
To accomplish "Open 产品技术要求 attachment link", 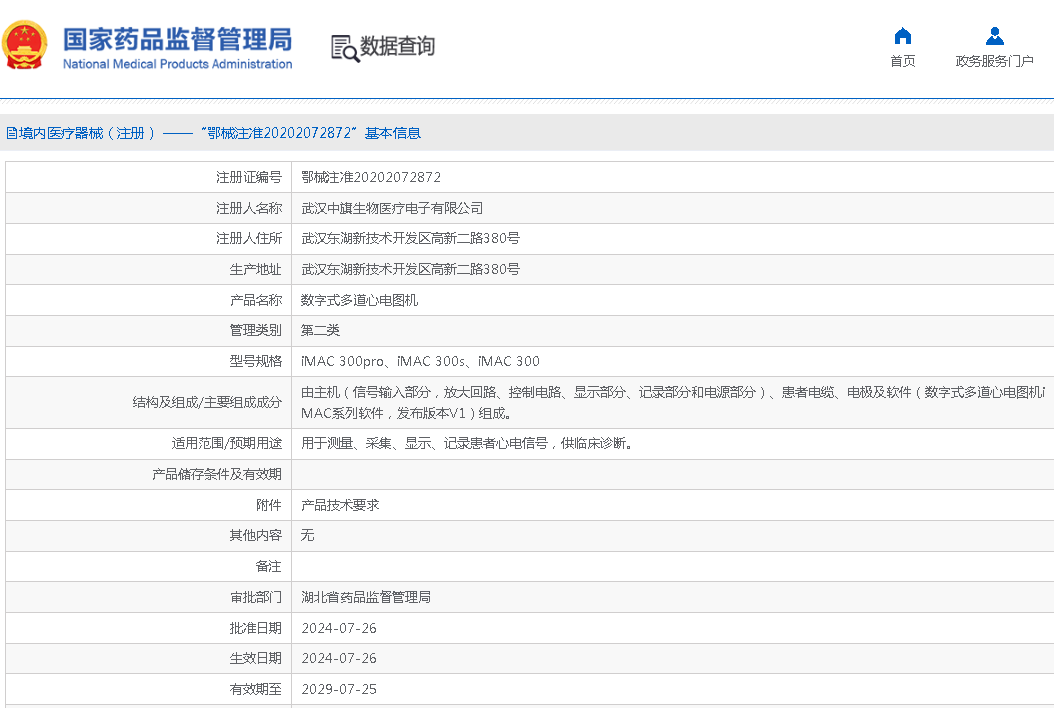I will (x=340, y=505).
